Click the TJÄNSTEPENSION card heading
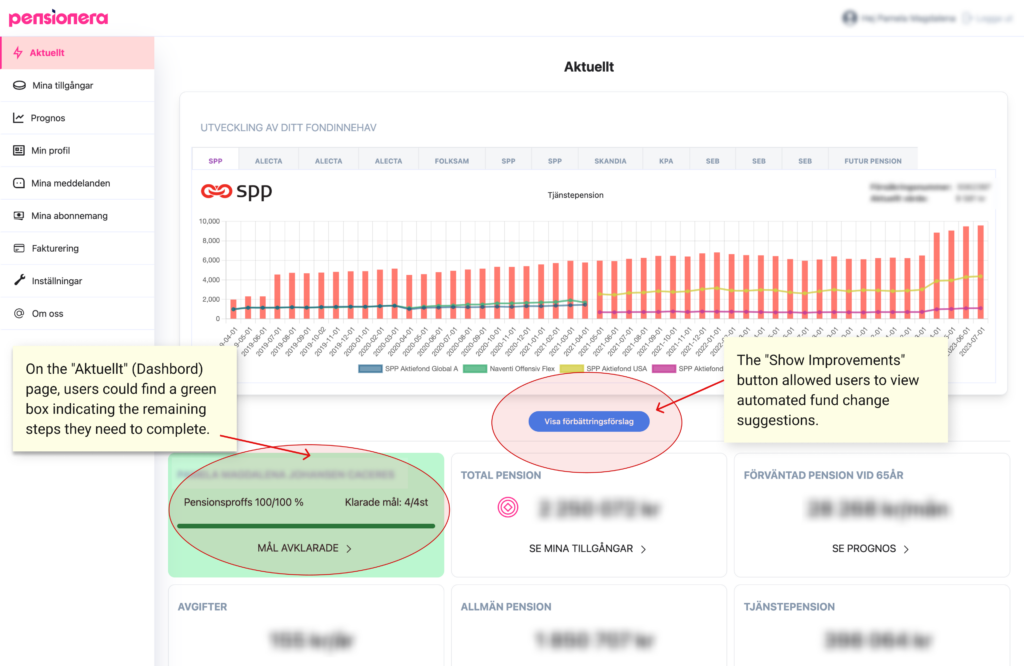Image resolution: width=1024 pixels, height=666 pixels. (789, 607)
